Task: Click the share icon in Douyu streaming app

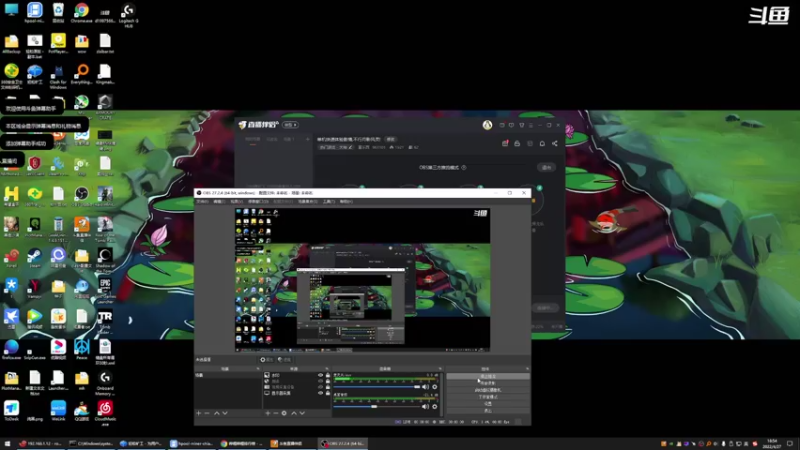Action: tap(555, 143)
